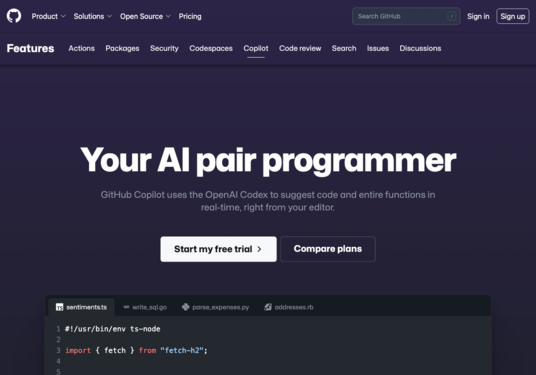Select the Codespaces features link
The width and height of the screenshot is (536, 375).
tap(211, 49)
